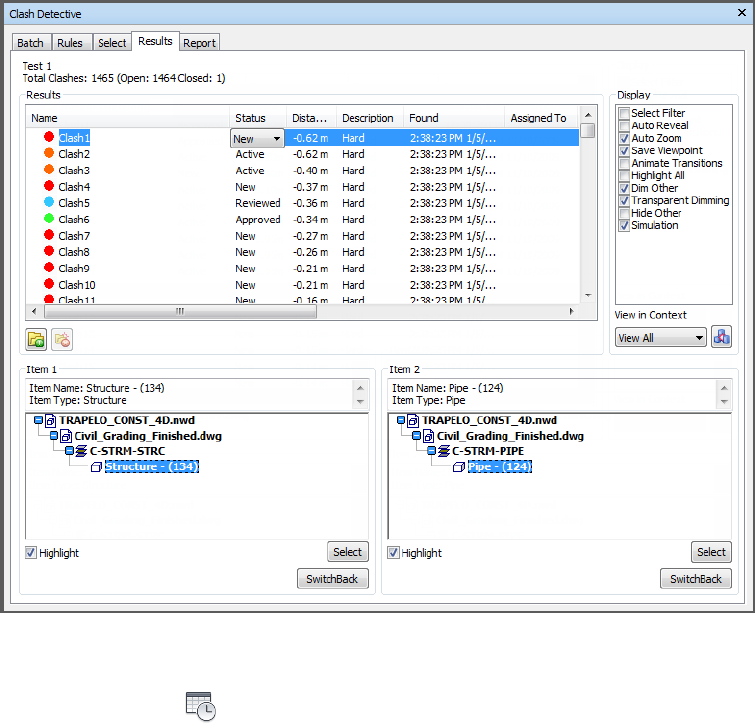Select Structure - (134) in Item 1 tree
Viewport: 755px width, 723px height.
tap(152, 466)
